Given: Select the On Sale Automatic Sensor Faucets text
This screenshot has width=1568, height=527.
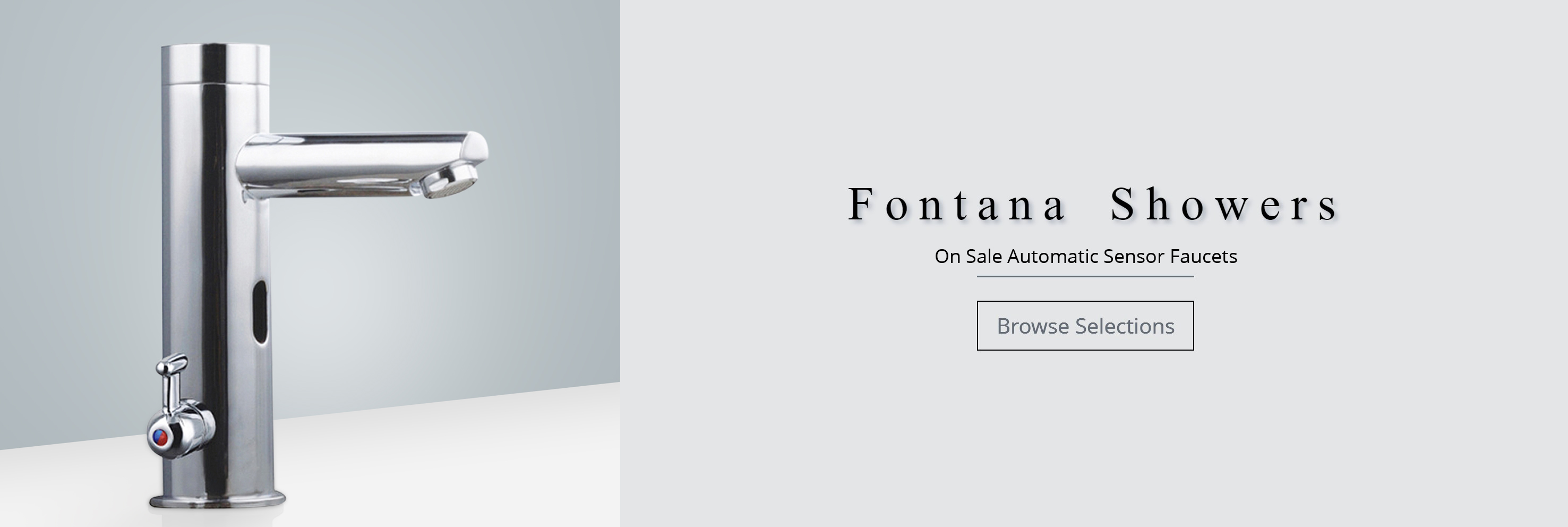Looking at the screenshot, I should click(1086, 257).
